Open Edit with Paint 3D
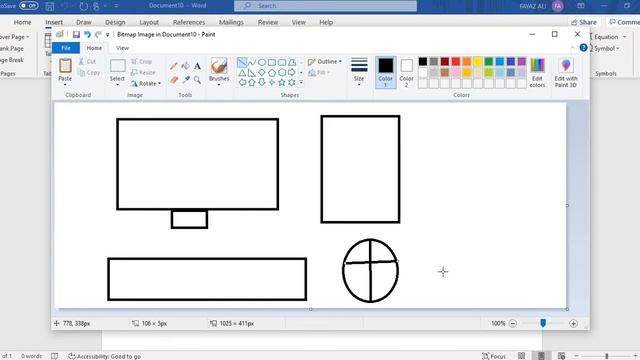The height and width of the screenshot is (360, 640). pyautogui.click(x=566, y=73)
